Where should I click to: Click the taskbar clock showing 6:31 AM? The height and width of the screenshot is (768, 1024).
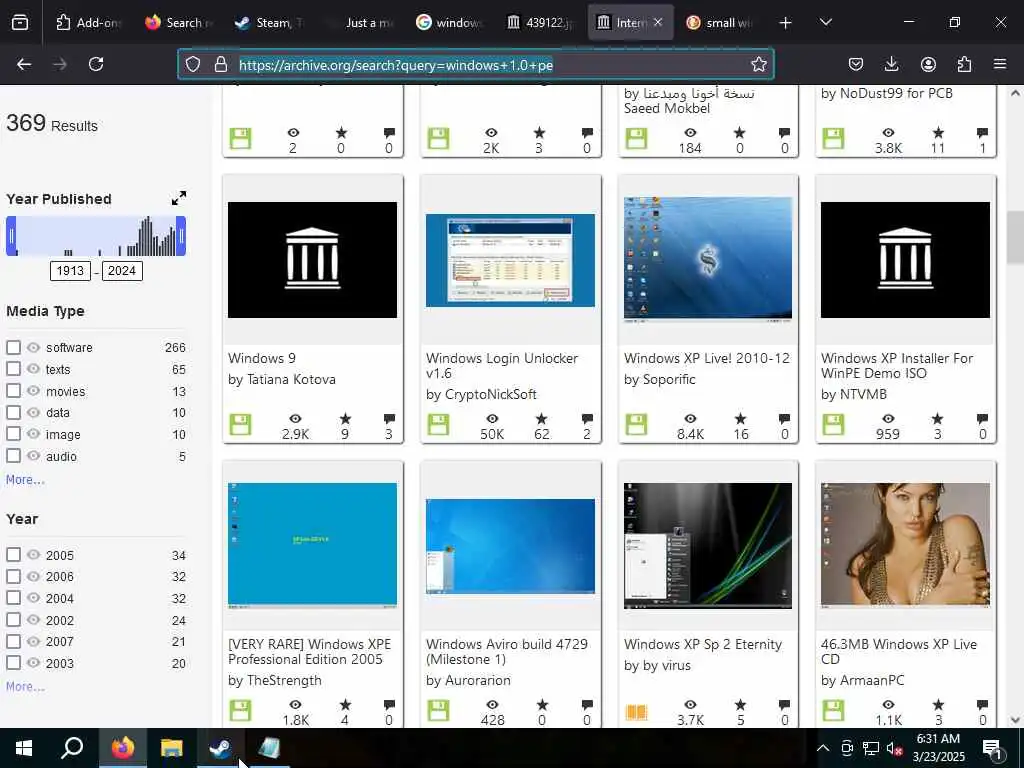coord(938,748)
